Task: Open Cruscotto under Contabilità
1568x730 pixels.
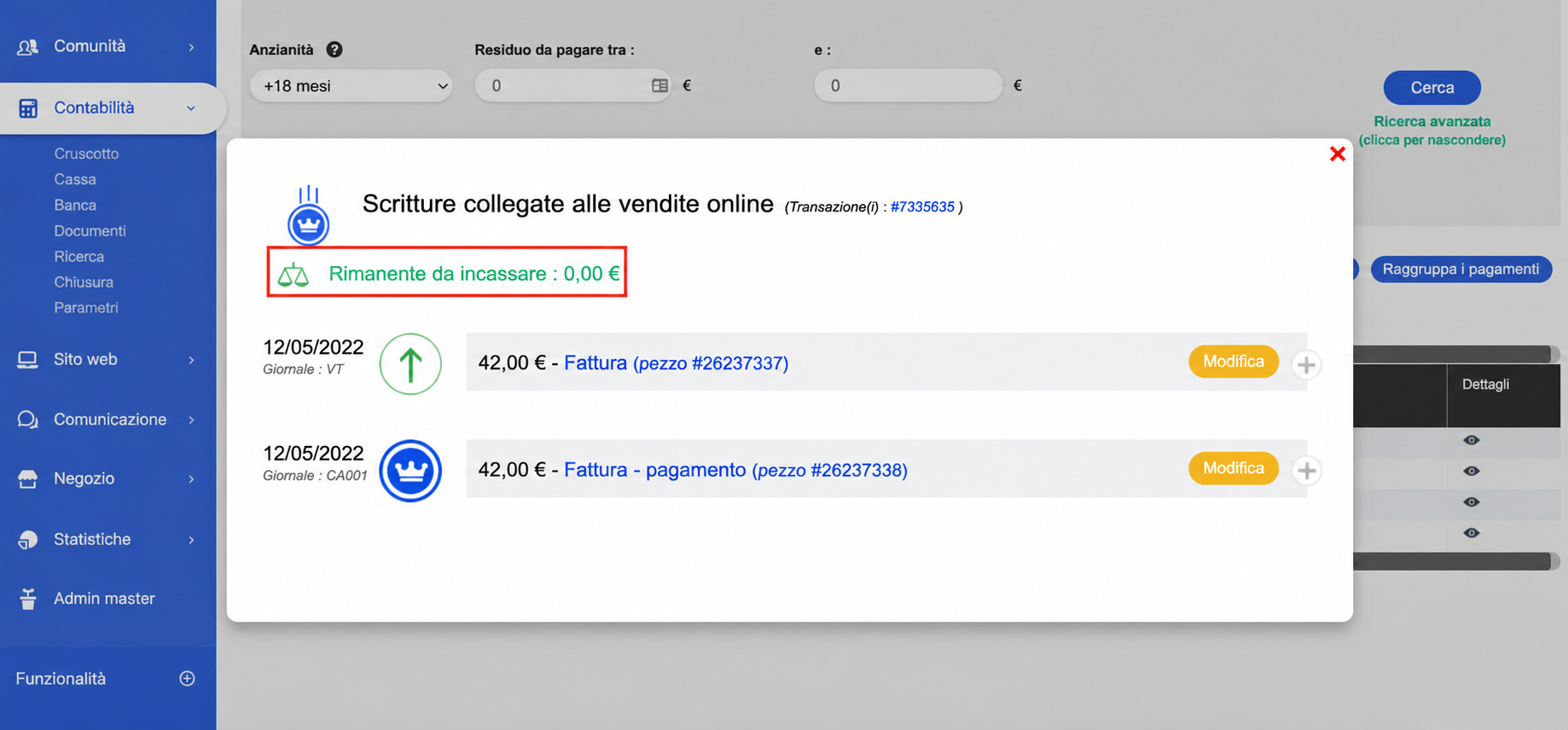Action: click(x=86, y=154)
